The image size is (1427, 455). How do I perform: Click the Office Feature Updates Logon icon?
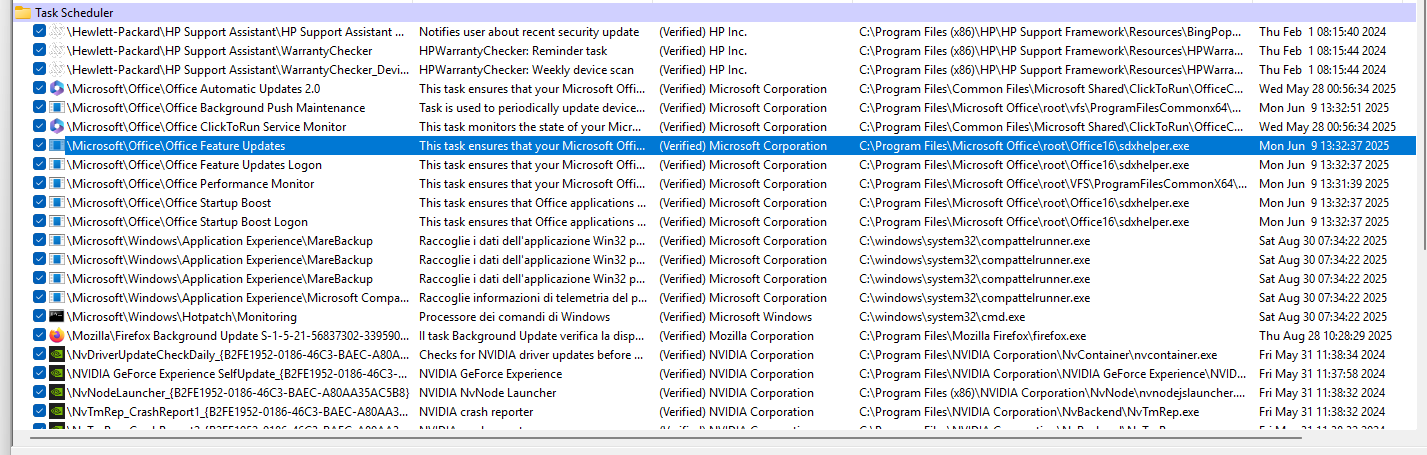[x=57, y=165]
